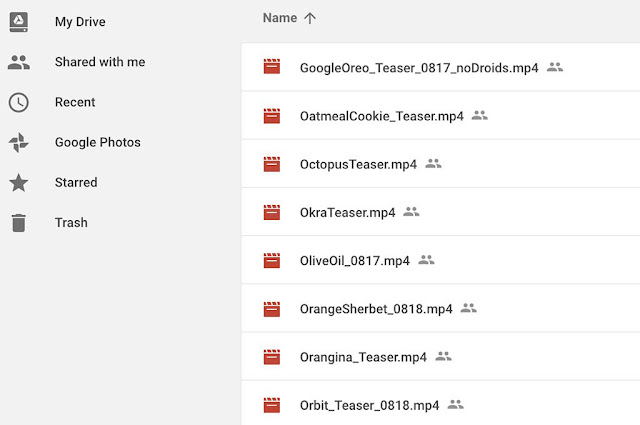Click shared icon beside OrangeSherbet_0818.mp4
Viewport: 640px width, 425px height.
469,308
